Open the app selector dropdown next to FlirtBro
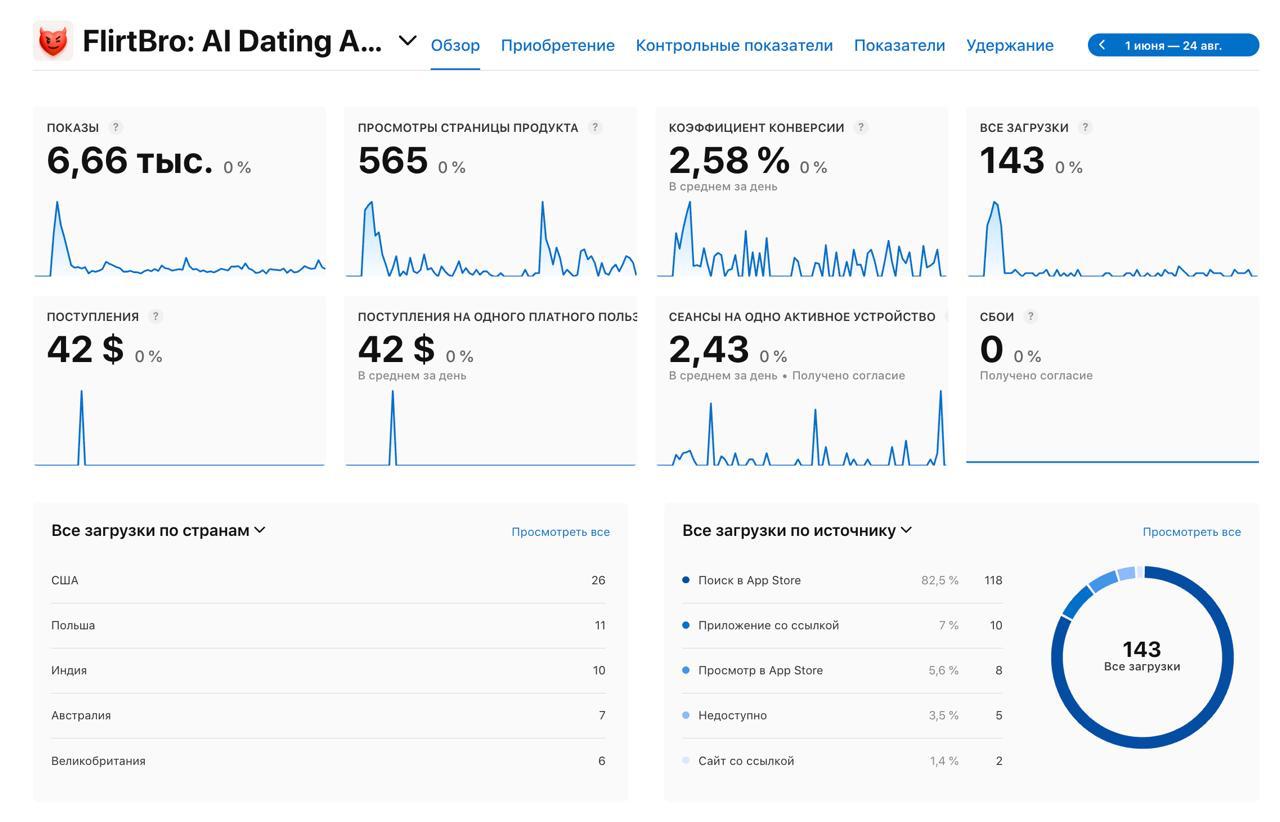Screen dimensions: 1280x822 point(406,41)
